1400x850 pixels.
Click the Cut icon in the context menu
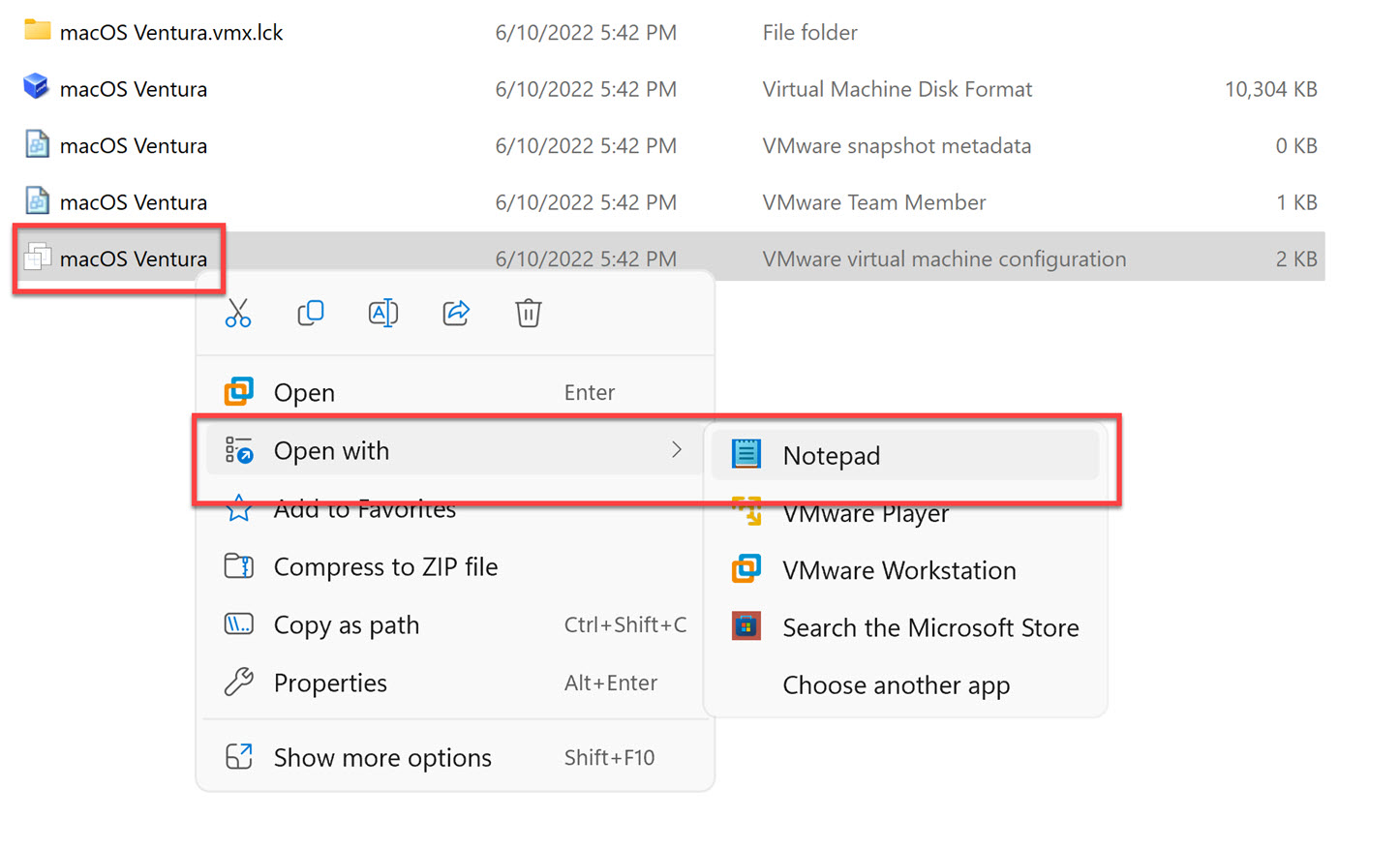point(238,313)
